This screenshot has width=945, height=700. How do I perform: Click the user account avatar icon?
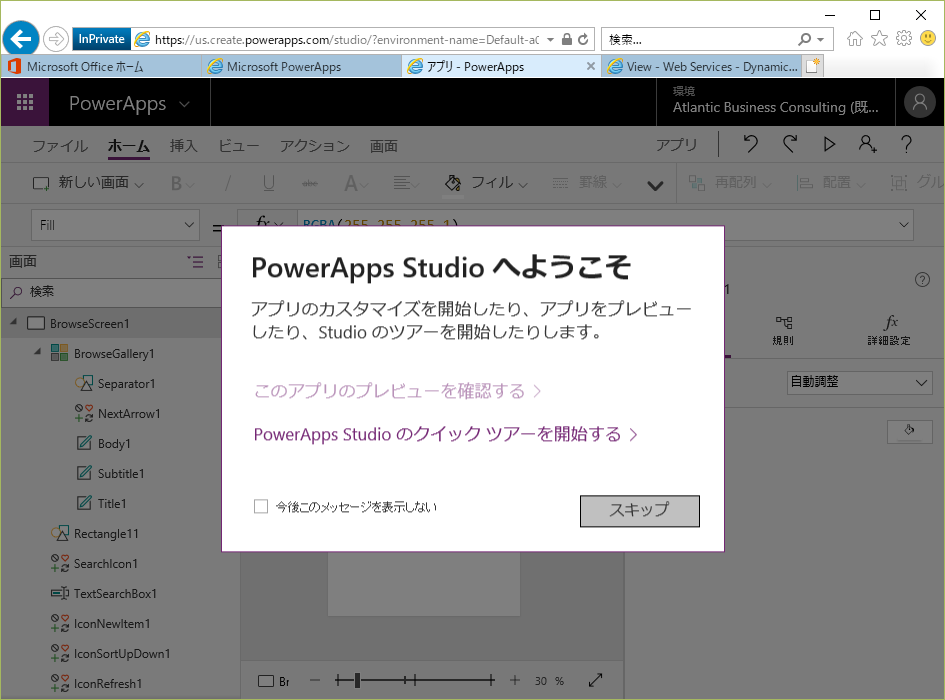pyautogui.click(x=919, y=102)
